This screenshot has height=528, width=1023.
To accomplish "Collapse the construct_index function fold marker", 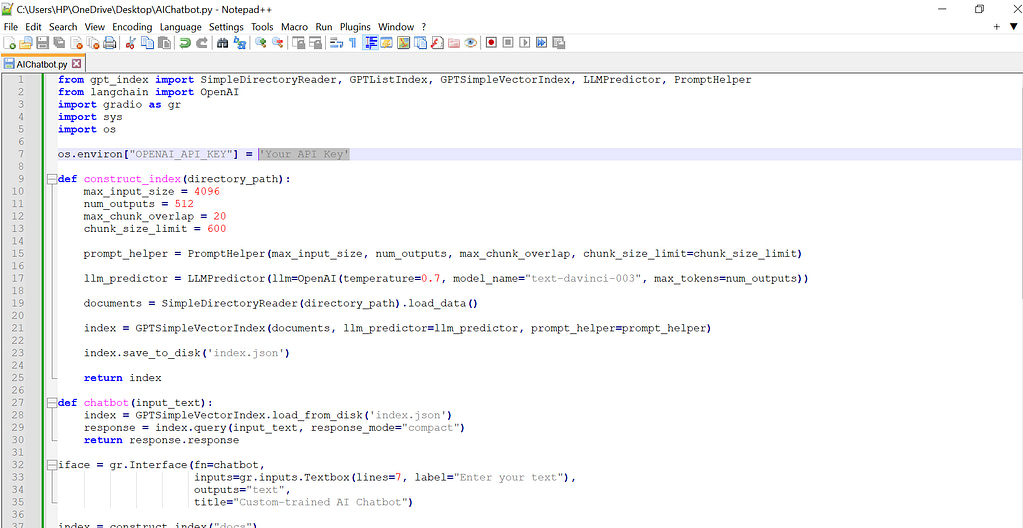I will [x=52, y=179].
